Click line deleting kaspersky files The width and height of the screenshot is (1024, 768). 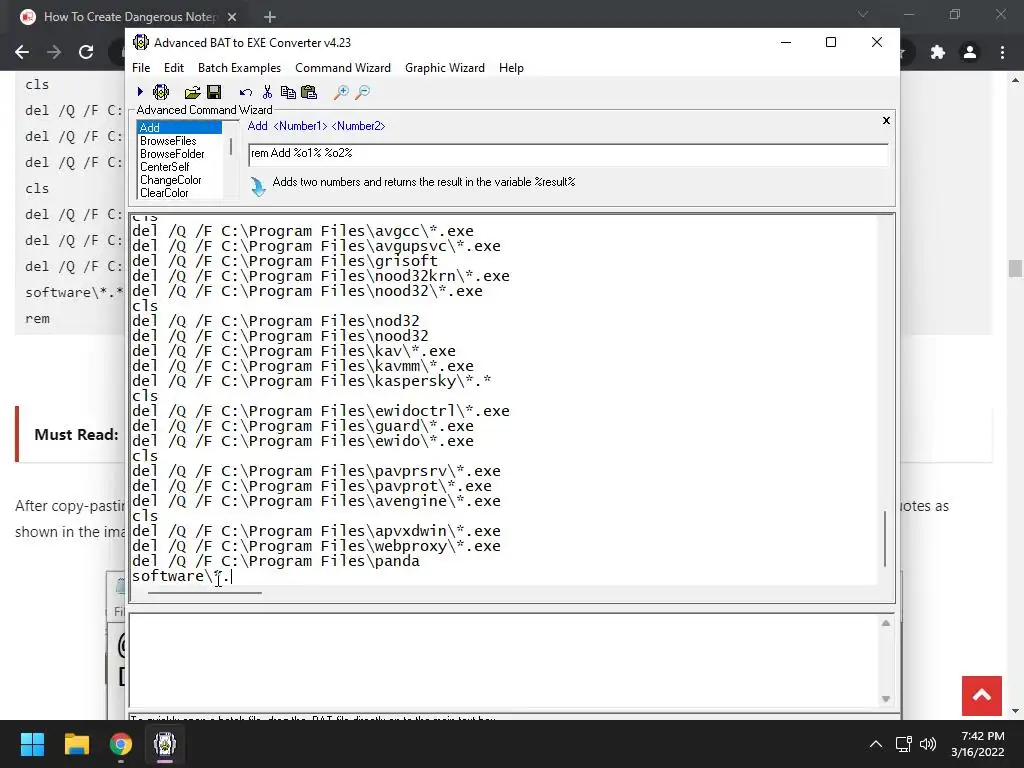pos(312,381)
